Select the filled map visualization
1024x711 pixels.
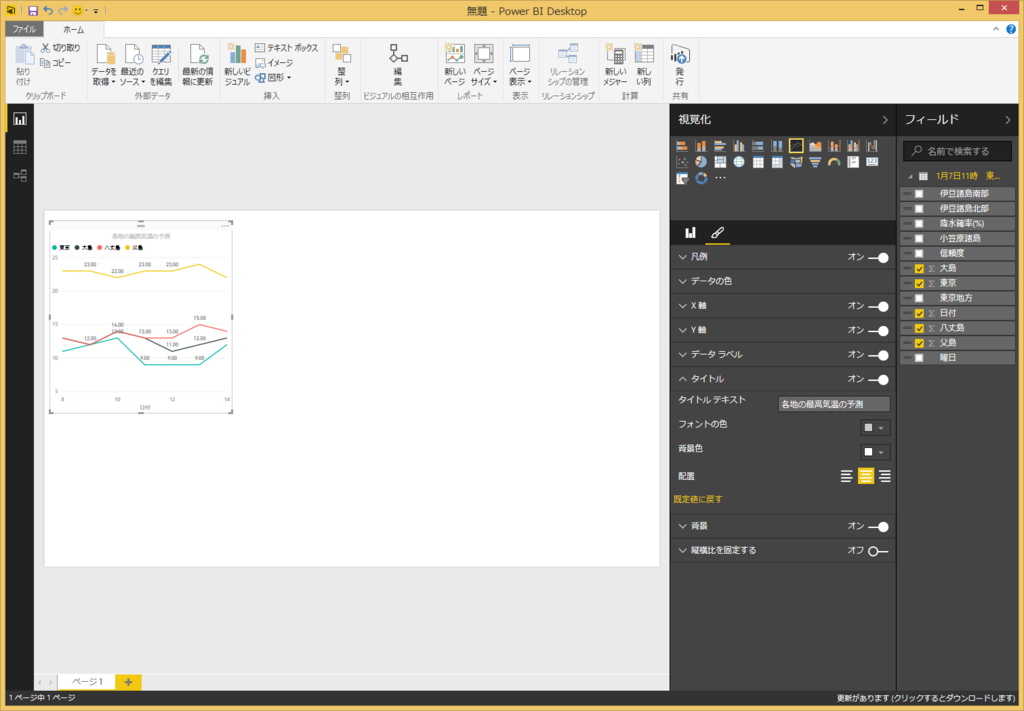point(796,162)
